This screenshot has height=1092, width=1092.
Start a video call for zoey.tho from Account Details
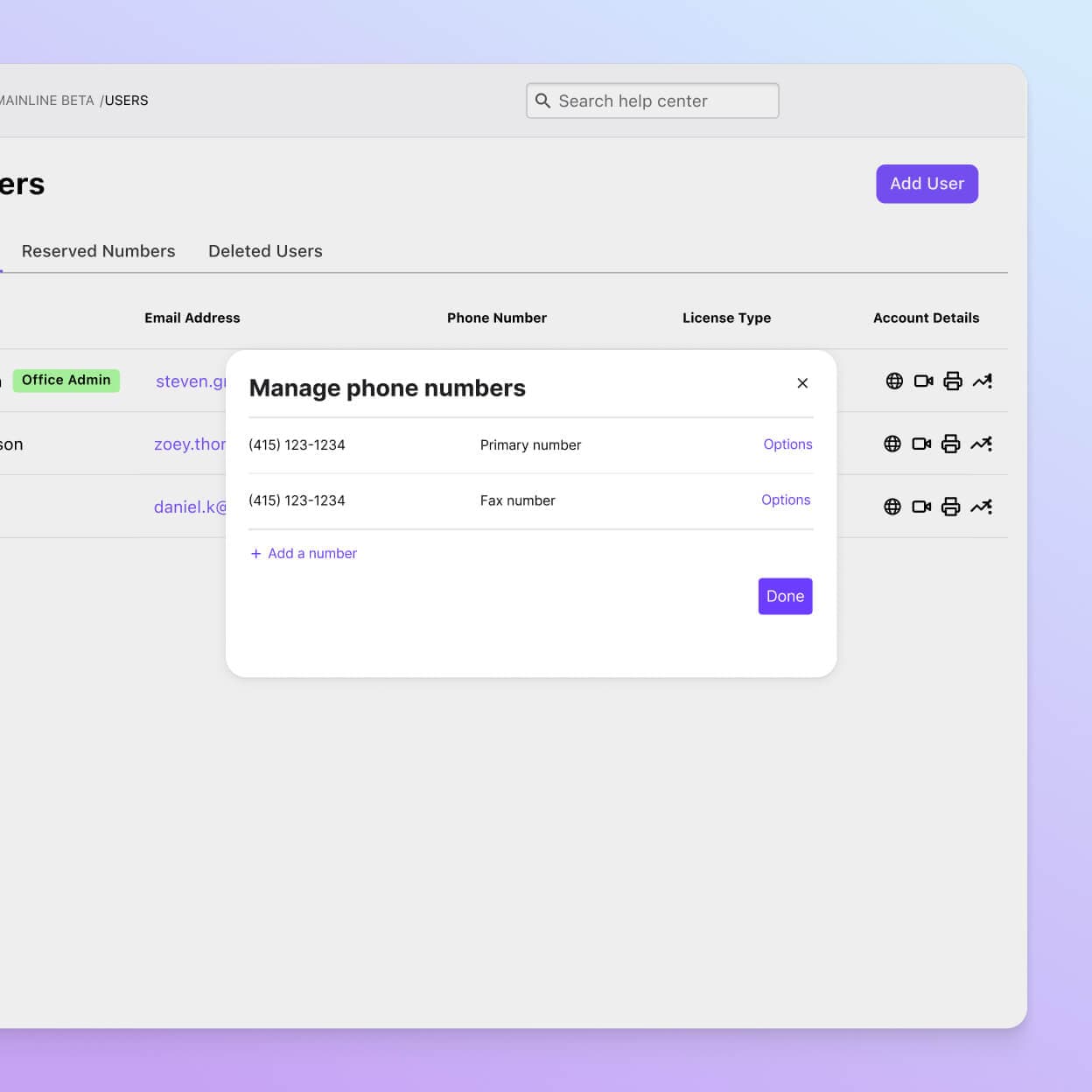point(921,444)
